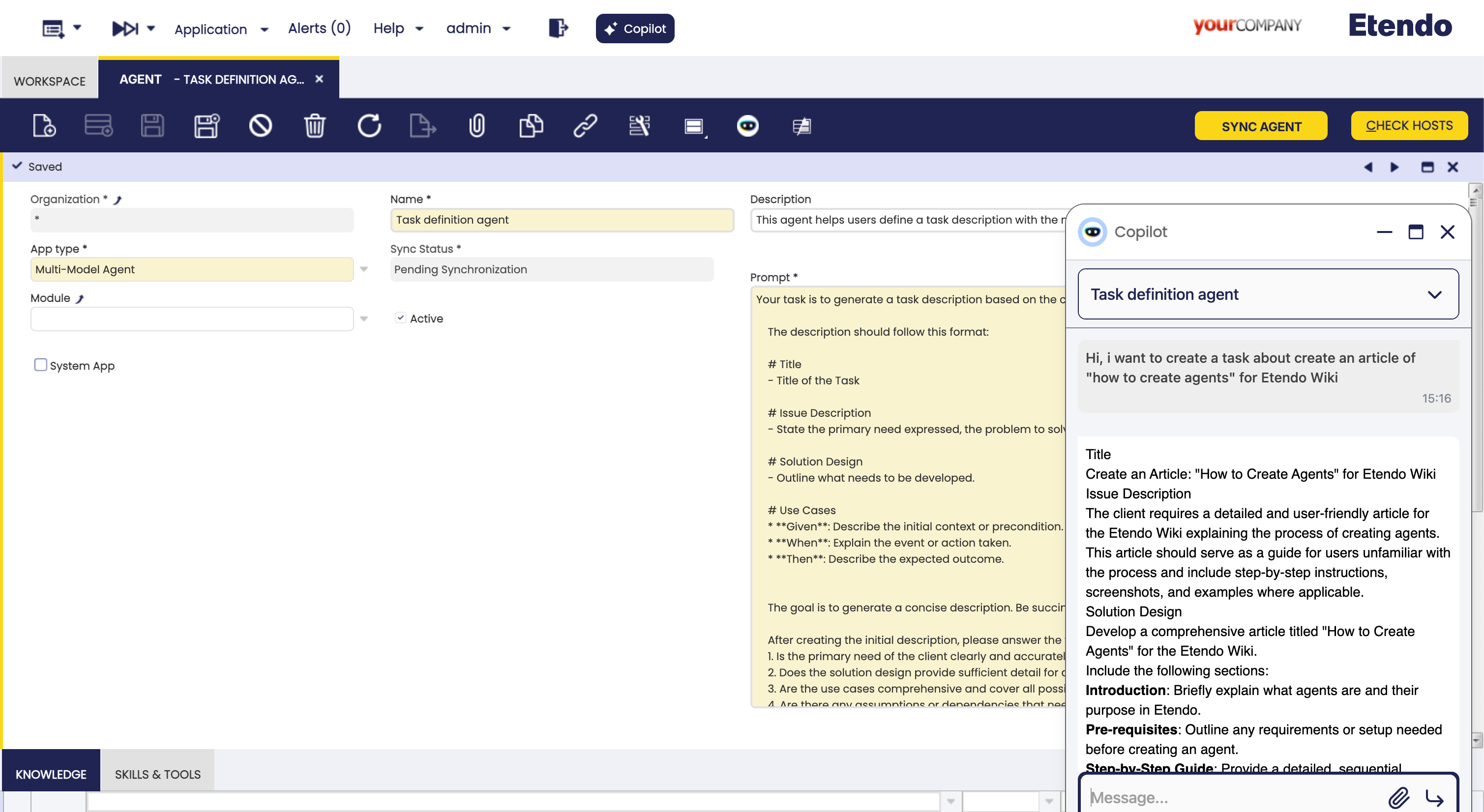The width and height of the screenshot is (1484, 812).
Task: Open the Skills & Tools subtab
Action: coord(157,774)
